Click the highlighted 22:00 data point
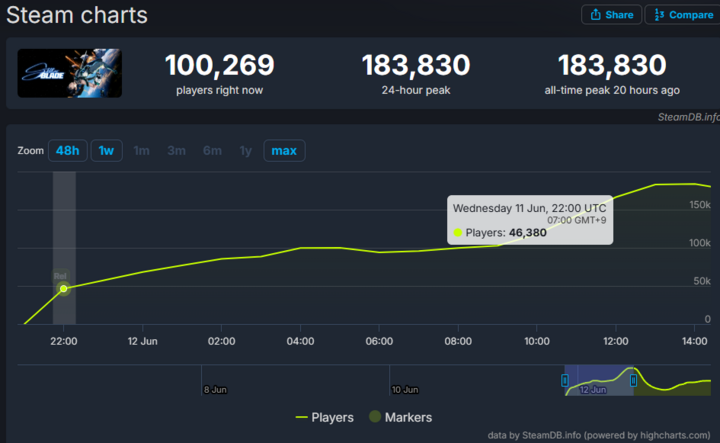Image resolution: width=720 pixels, height=443 pixels. tap(64, 289)
